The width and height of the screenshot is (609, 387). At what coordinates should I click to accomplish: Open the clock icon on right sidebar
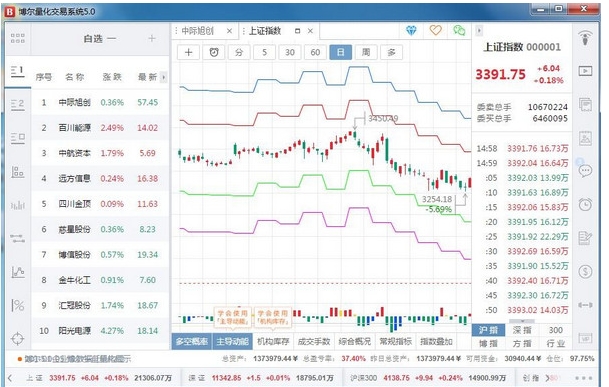coord(585,204)
